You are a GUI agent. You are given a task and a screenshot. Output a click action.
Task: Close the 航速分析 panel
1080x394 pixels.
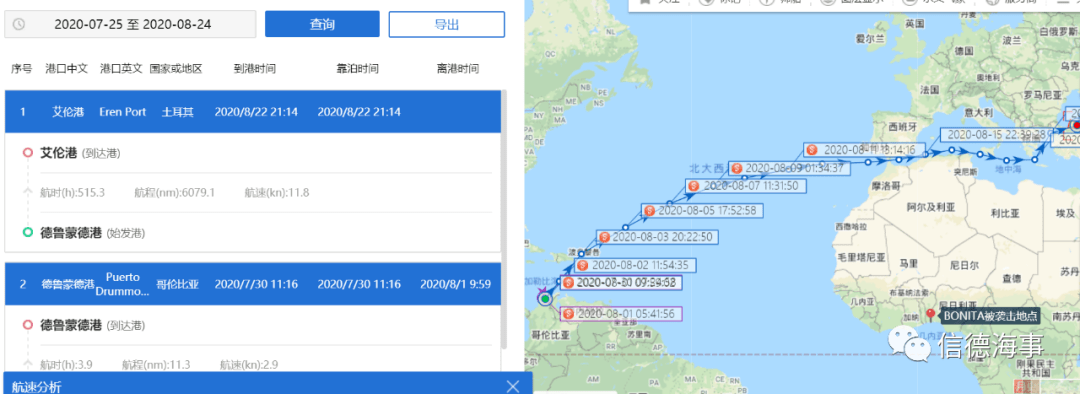tap(512, 386)
